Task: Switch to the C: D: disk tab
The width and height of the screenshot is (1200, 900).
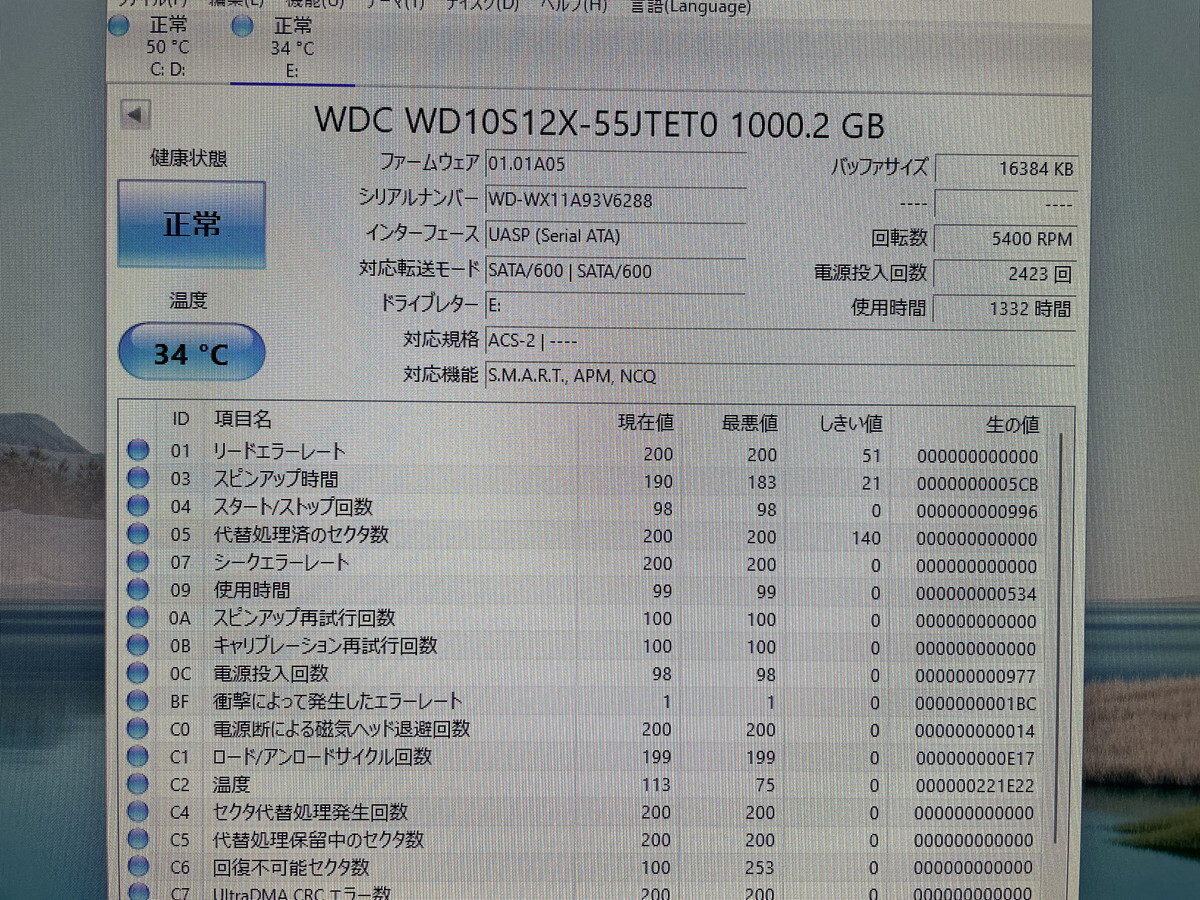Action: click(x=167, y=47)
